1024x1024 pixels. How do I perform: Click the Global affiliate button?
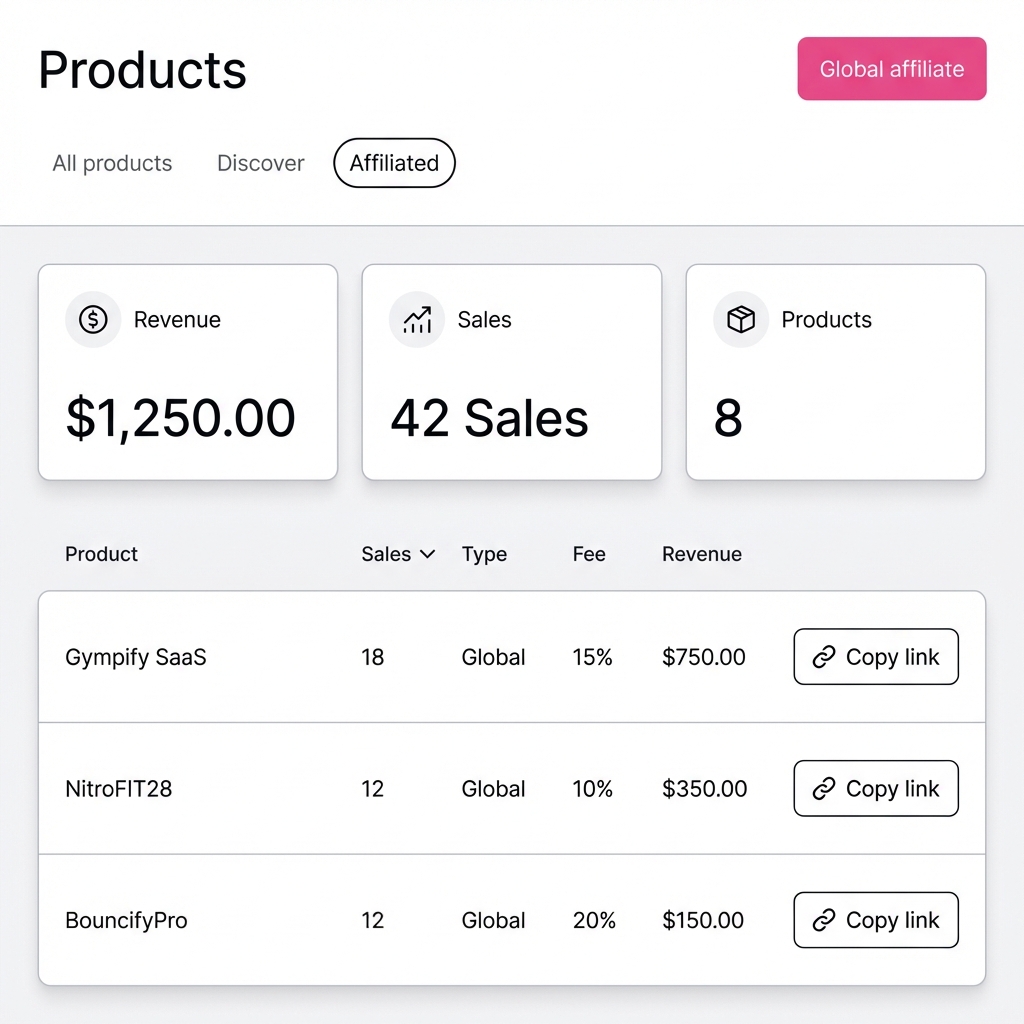891,68
